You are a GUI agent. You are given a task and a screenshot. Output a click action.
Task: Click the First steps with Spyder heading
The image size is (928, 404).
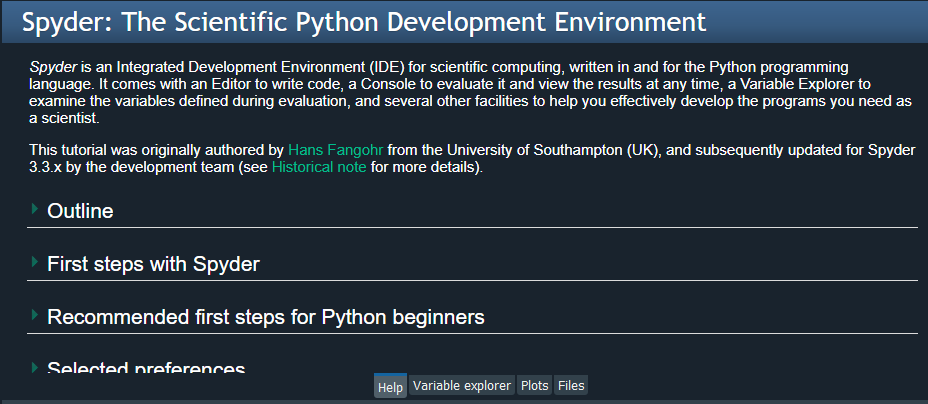pyautogui.click(x=153, y=264)
